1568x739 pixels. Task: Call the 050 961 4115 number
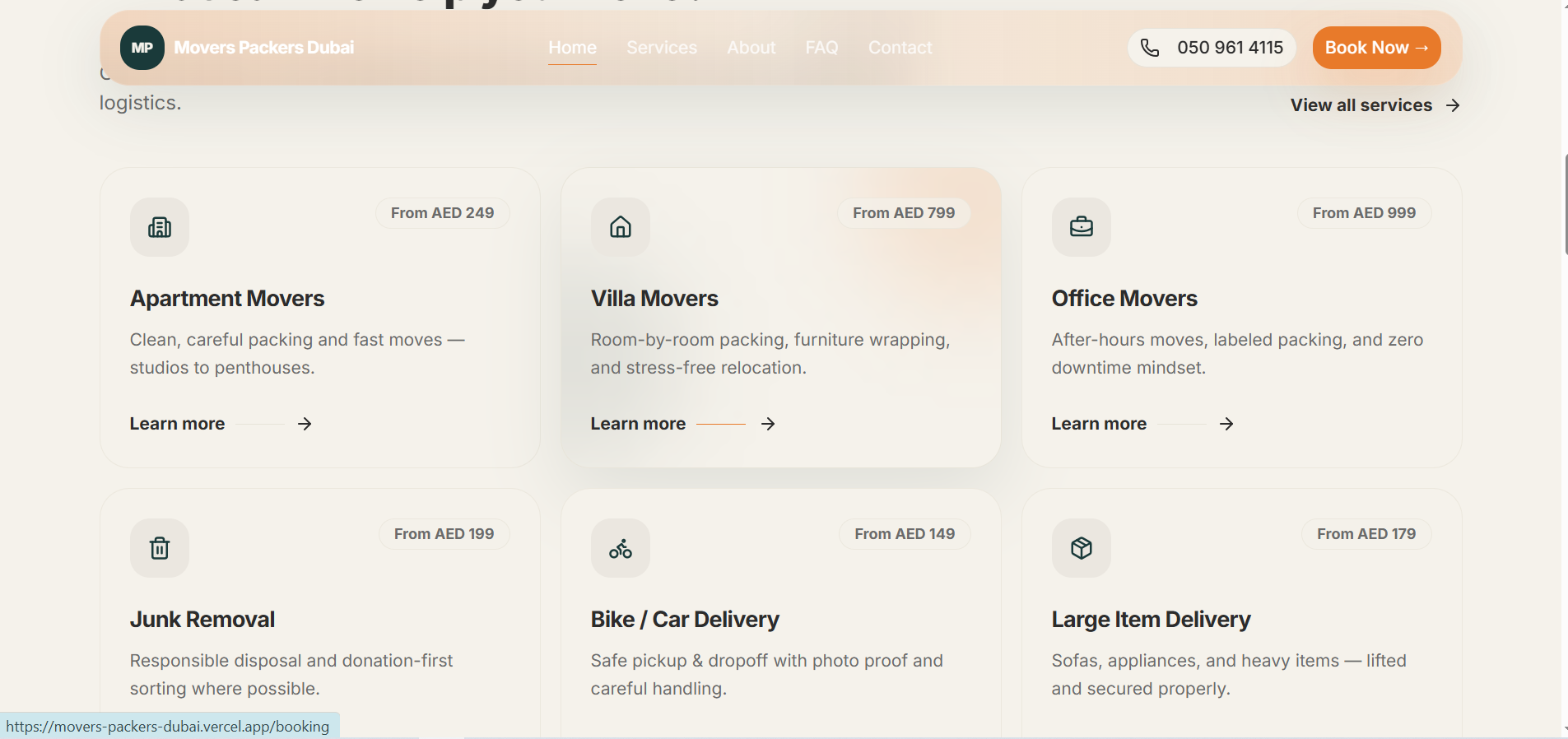click(1212, 48)
